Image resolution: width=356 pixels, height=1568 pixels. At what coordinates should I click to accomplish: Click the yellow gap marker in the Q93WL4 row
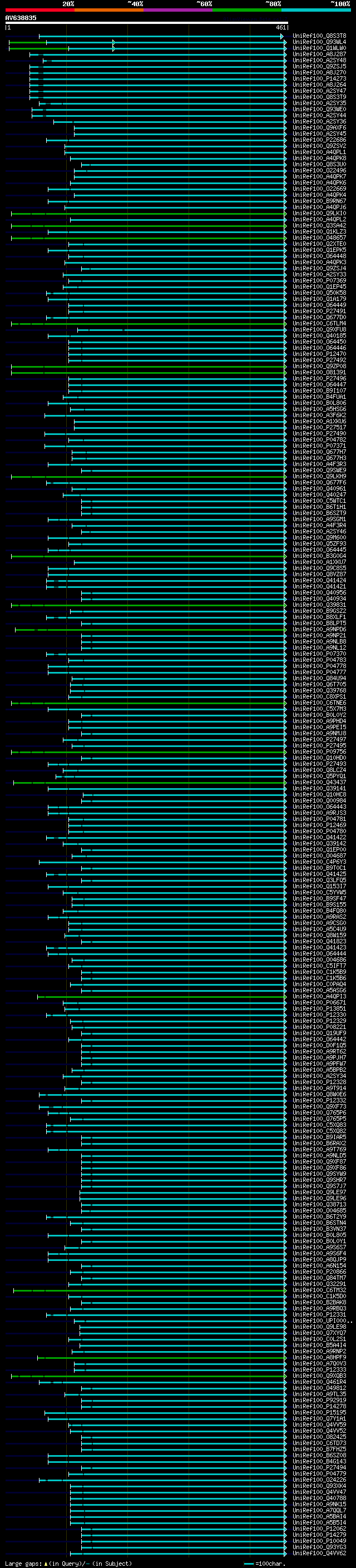pyautogui.click(x=113, y=42)
